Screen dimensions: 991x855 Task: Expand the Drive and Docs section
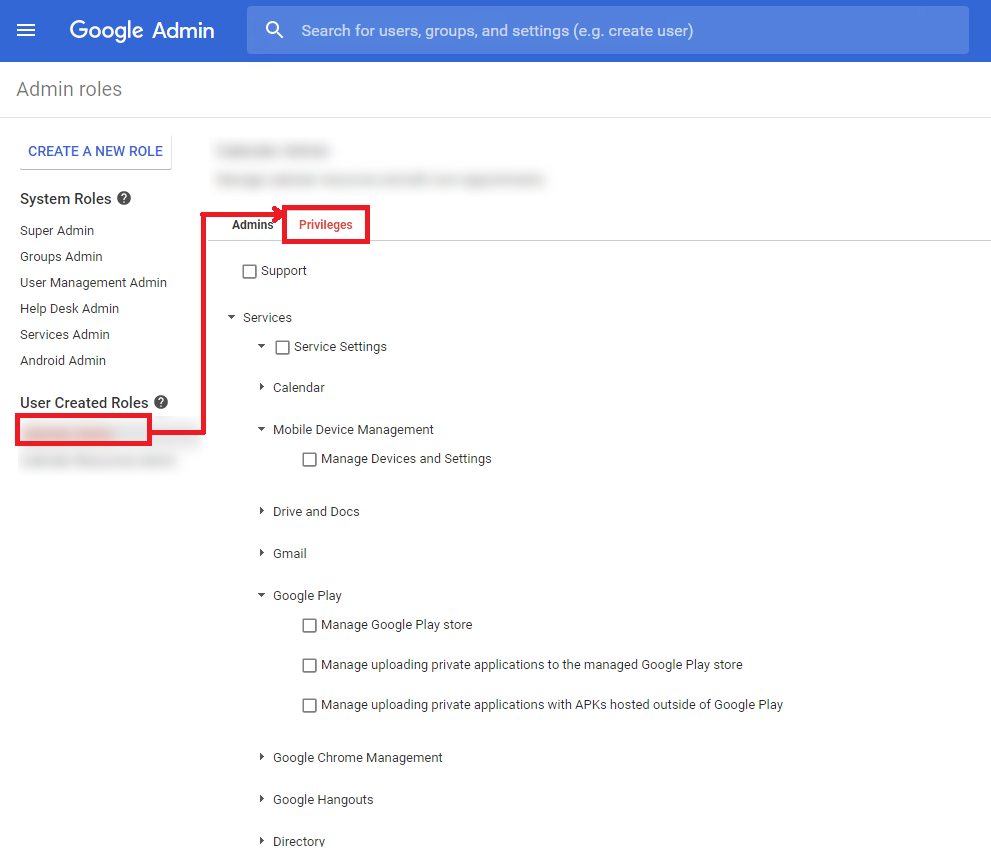click(262, 511)
